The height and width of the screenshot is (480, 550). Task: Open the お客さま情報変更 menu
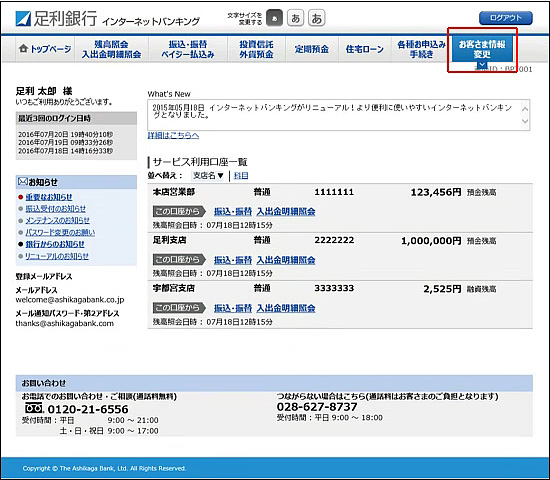482,49
